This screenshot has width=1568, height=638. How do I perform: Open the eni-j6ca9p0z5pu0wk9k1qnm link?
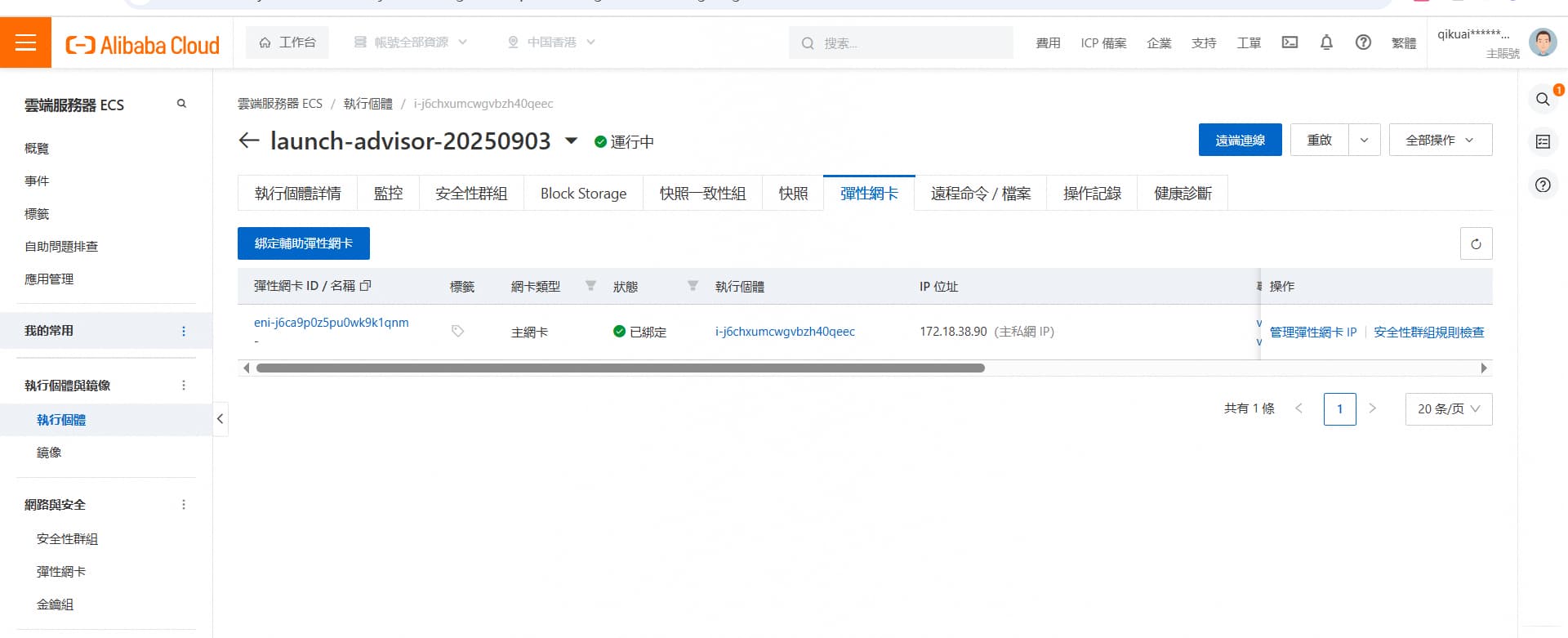click(x=331, y=323)
